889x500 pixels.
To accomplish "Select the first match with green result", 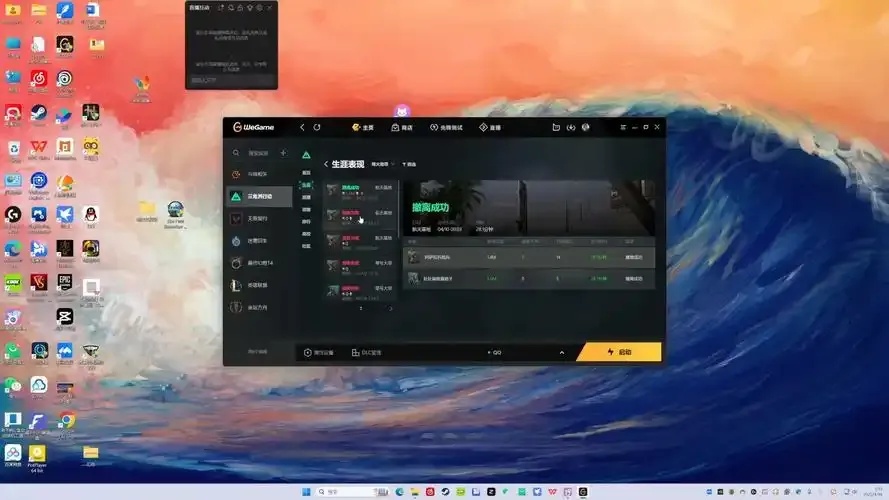I will (x=361, y=192).
